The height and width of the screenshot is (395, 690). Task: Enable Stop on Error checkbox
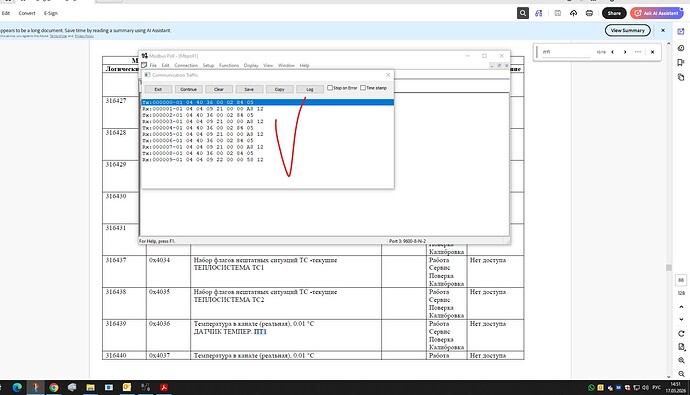(330, 88)
